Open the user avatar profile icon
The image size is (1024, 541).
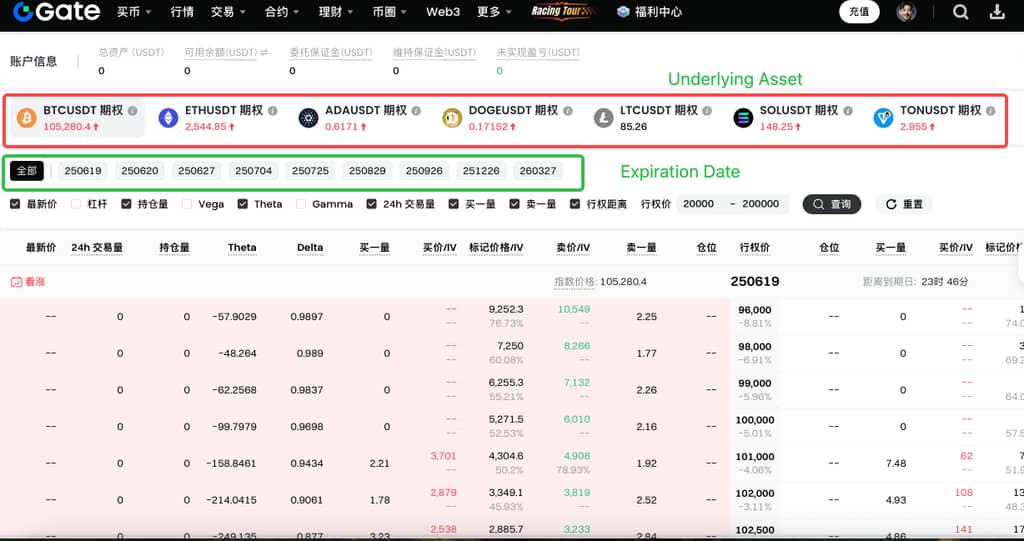click(x=906, y=13)
